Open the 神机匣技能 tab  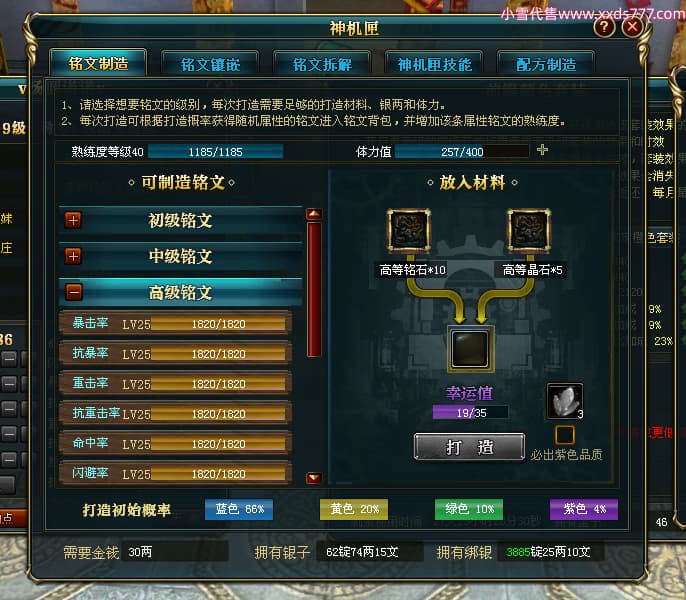point(434,64)
